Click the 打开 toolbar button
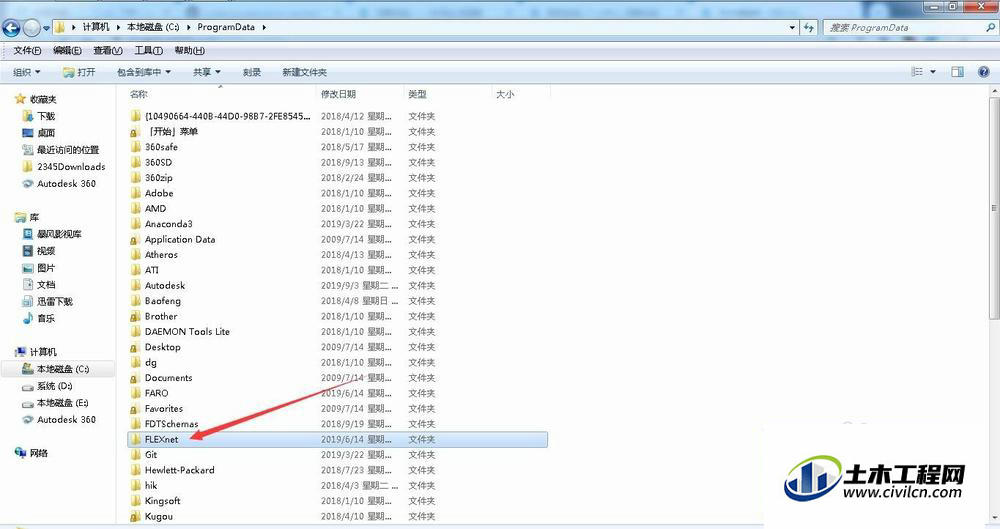 coord(79,72)
